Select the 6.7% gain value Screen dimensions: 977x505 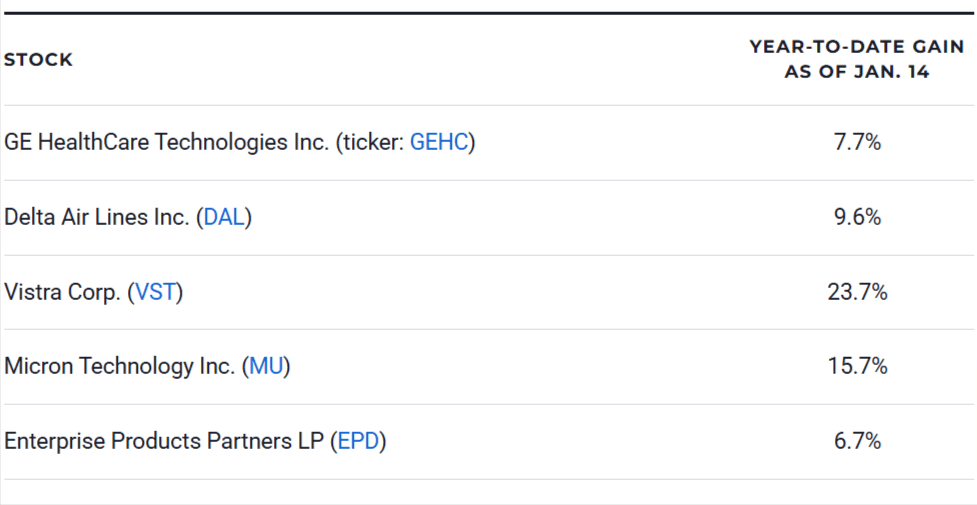pos(857,441)
